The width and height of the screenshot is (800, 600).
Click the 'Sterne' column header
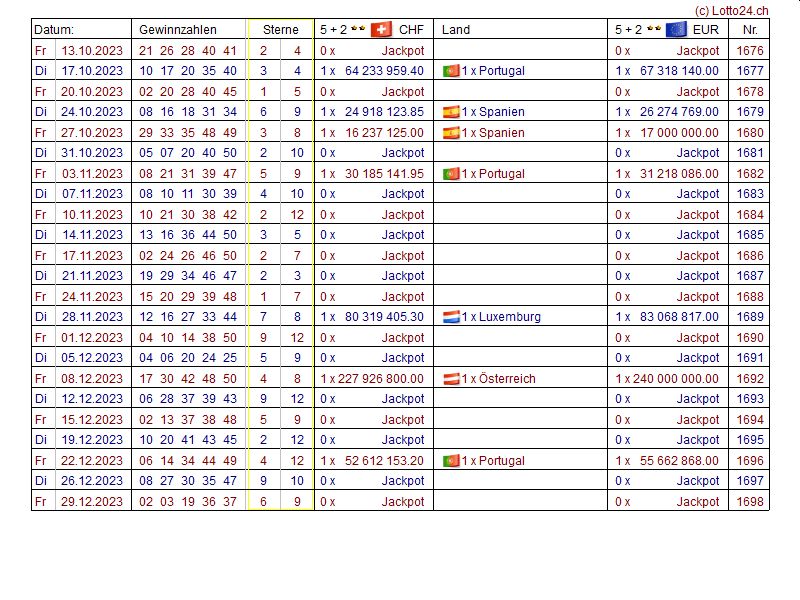tap(280, 30)
